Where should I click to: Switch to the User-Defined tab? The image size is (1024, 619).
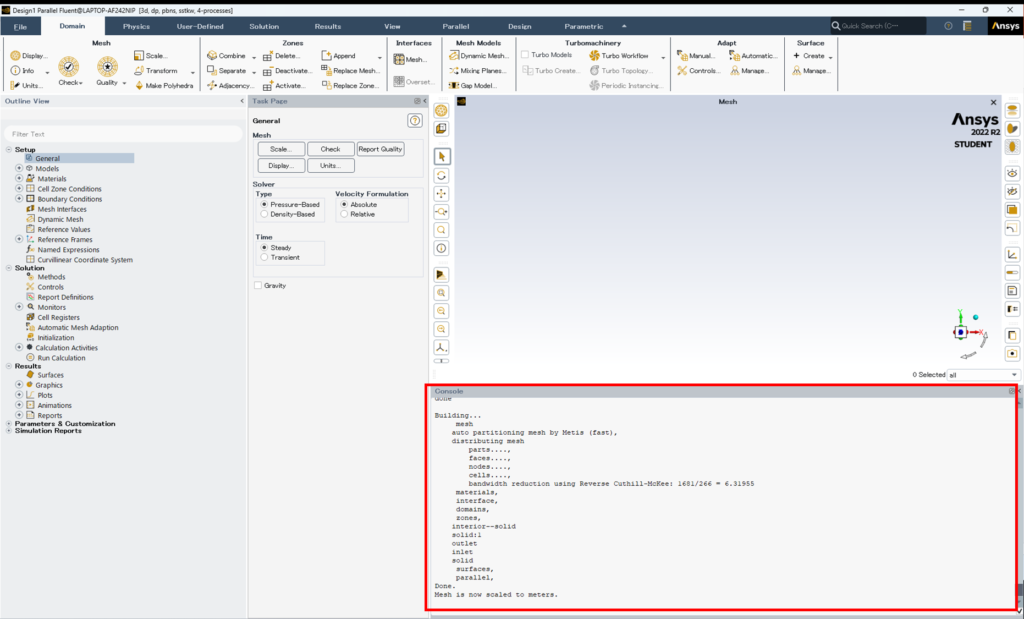200,26
